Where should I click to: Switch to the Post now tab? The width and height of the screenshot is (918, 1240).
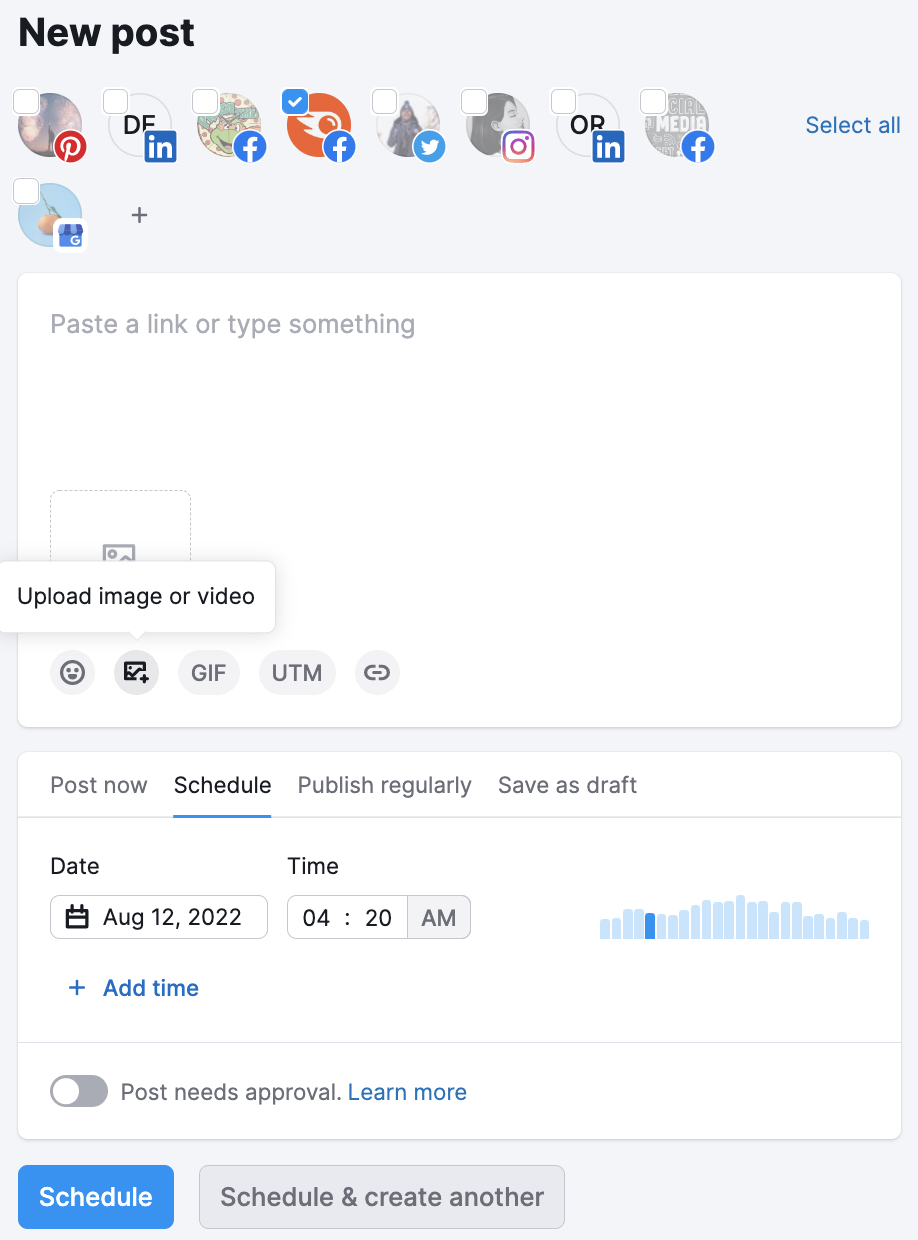99,786
